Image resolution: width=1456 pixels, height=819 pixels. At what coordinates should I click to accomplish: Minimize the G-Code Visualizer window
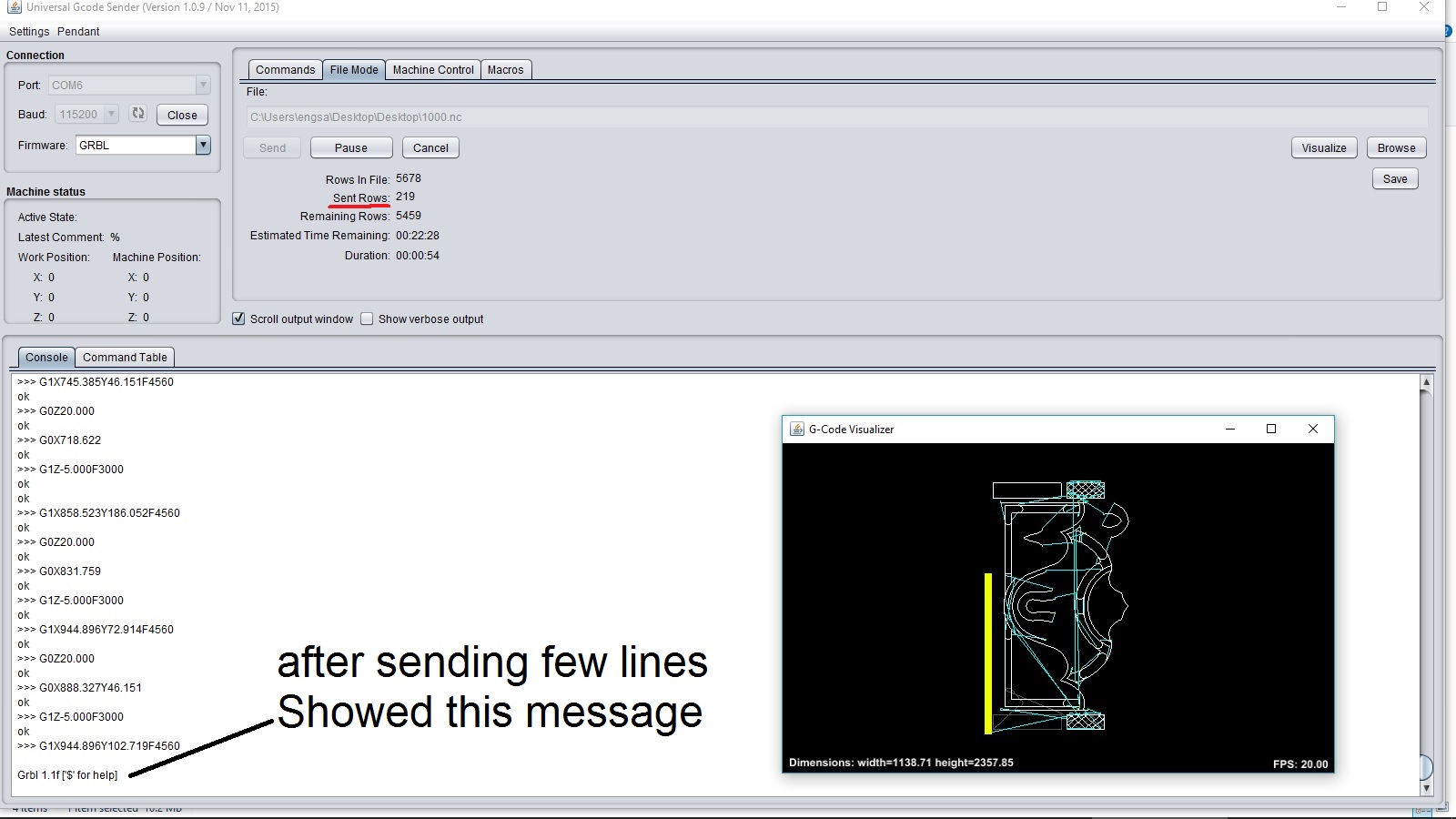click(x=1230, y=429)
